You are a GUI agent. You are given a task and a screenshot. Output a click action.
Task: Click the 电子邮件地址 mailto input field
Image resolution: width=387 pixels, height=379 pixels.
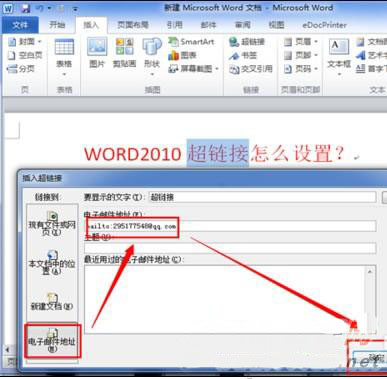[230, 226]
